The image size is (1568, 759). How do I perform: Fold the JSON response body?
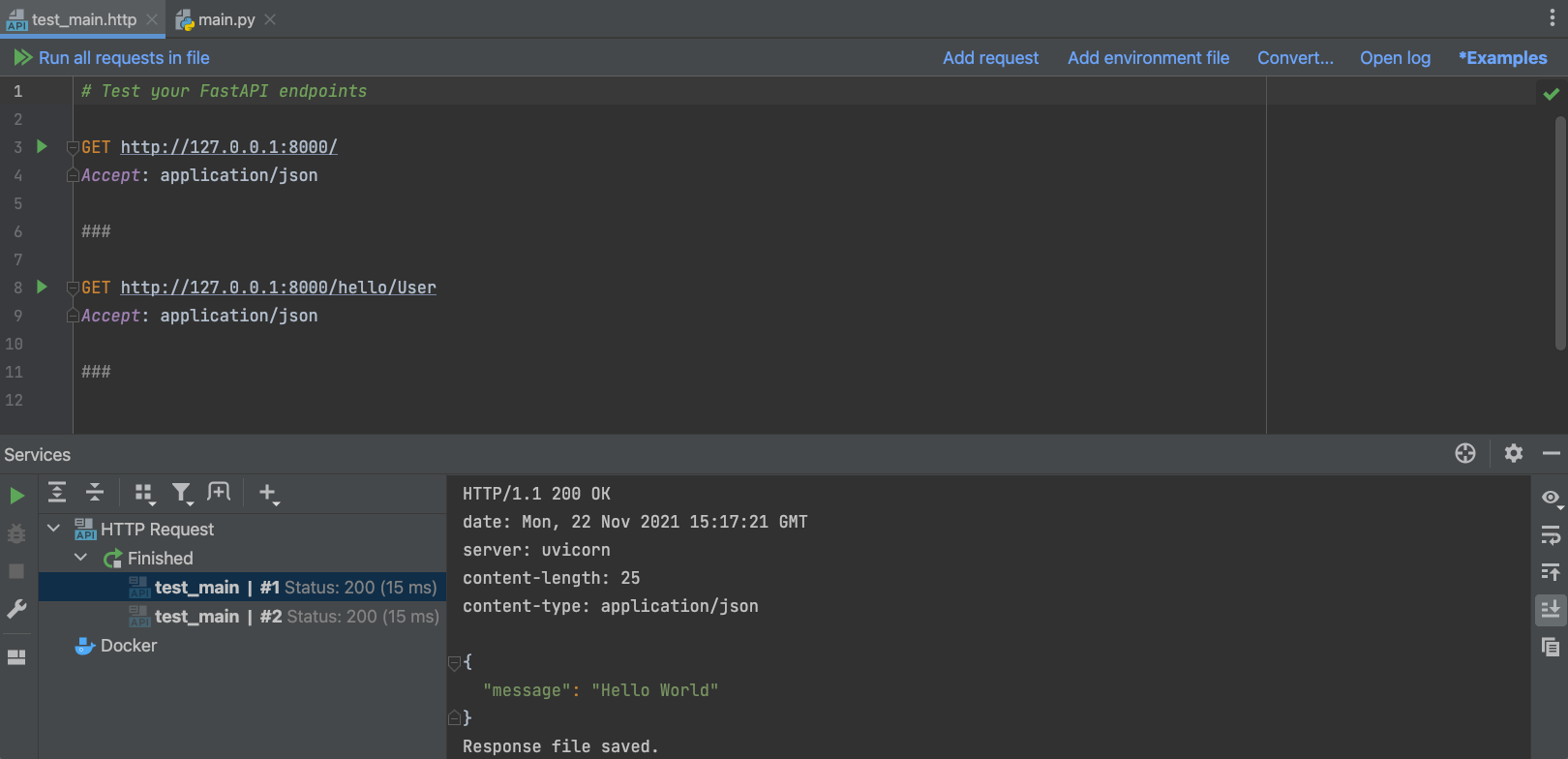click(454, 663)
